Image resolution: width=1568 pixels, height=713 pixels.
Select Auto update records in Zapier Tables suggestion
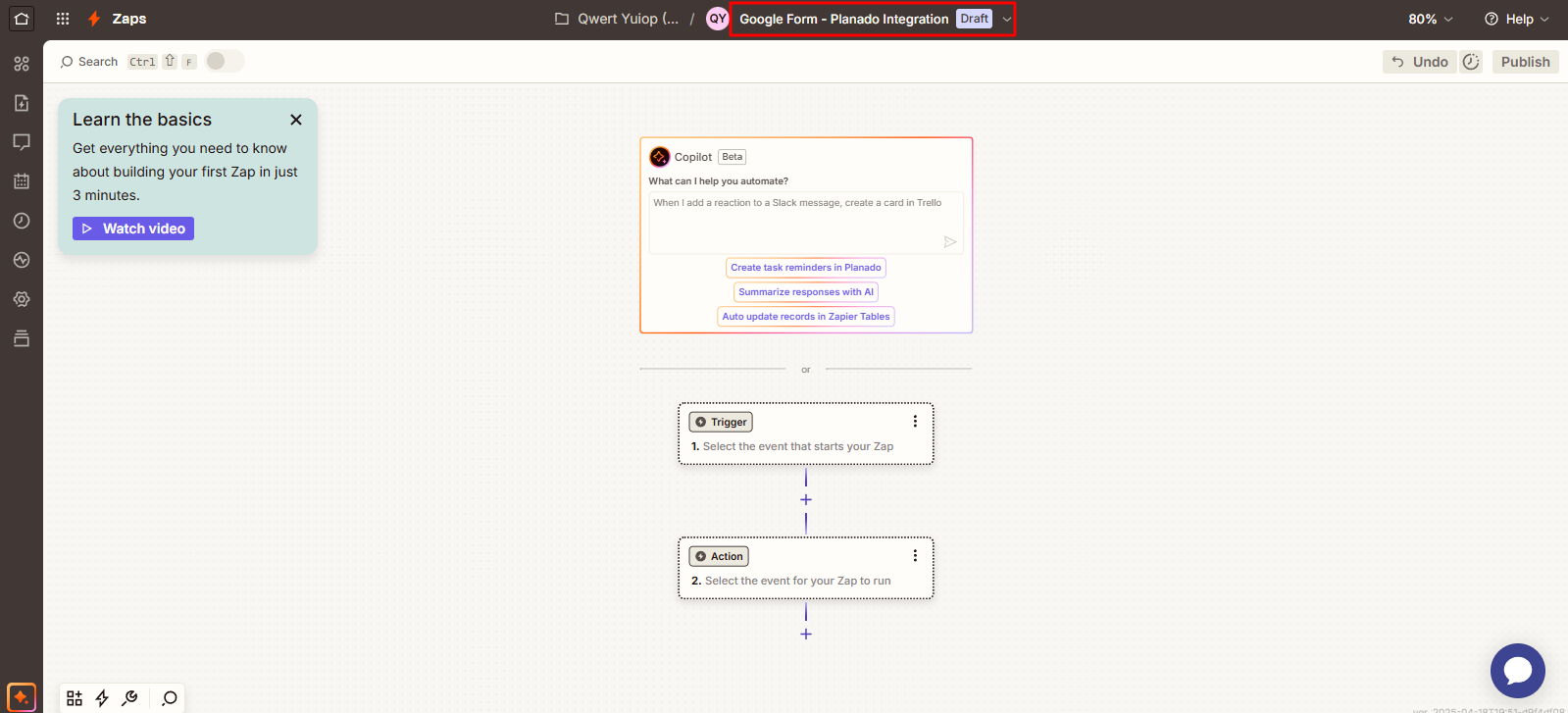pos(806,317)
